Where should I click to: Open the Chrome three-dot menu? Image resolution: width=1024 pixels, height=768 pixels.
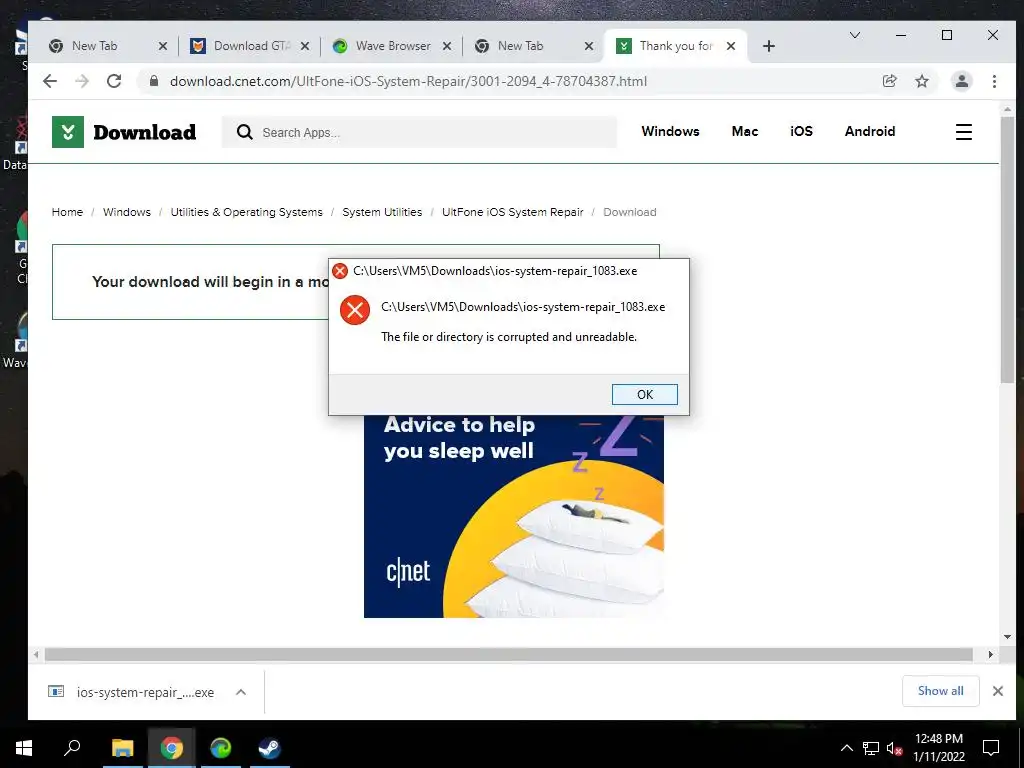tap(994, 81)
